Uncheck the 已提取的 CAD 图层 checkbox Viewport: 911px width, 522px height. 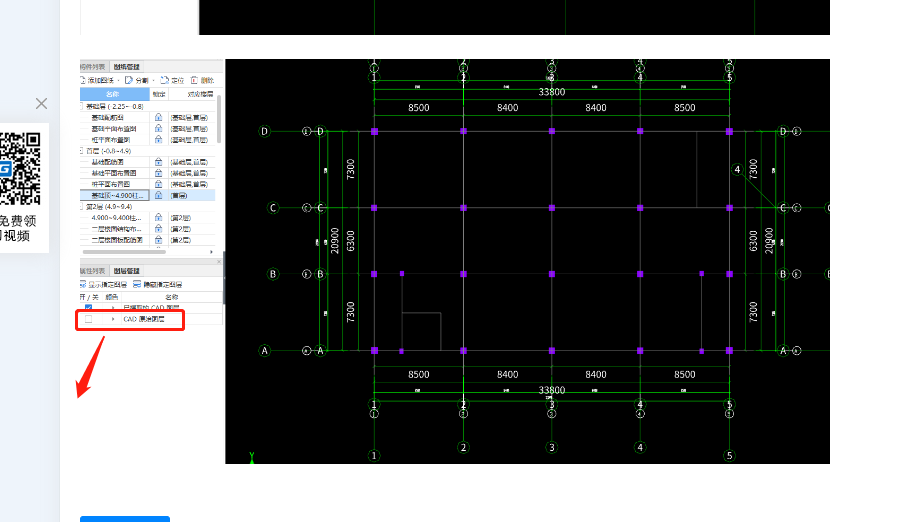[88, 308]
